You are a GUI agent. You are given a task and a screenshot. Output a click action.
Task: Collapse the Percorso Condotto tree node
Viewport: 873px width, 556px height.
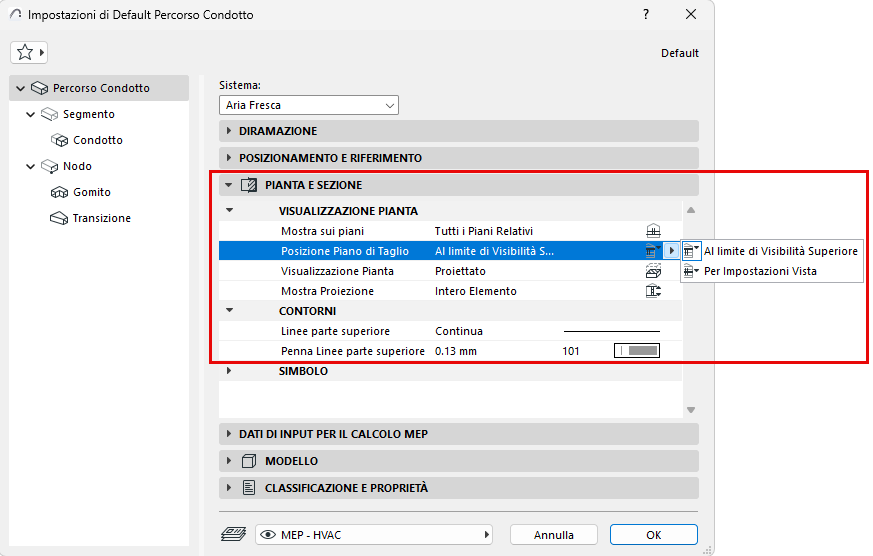click(21, 88)
